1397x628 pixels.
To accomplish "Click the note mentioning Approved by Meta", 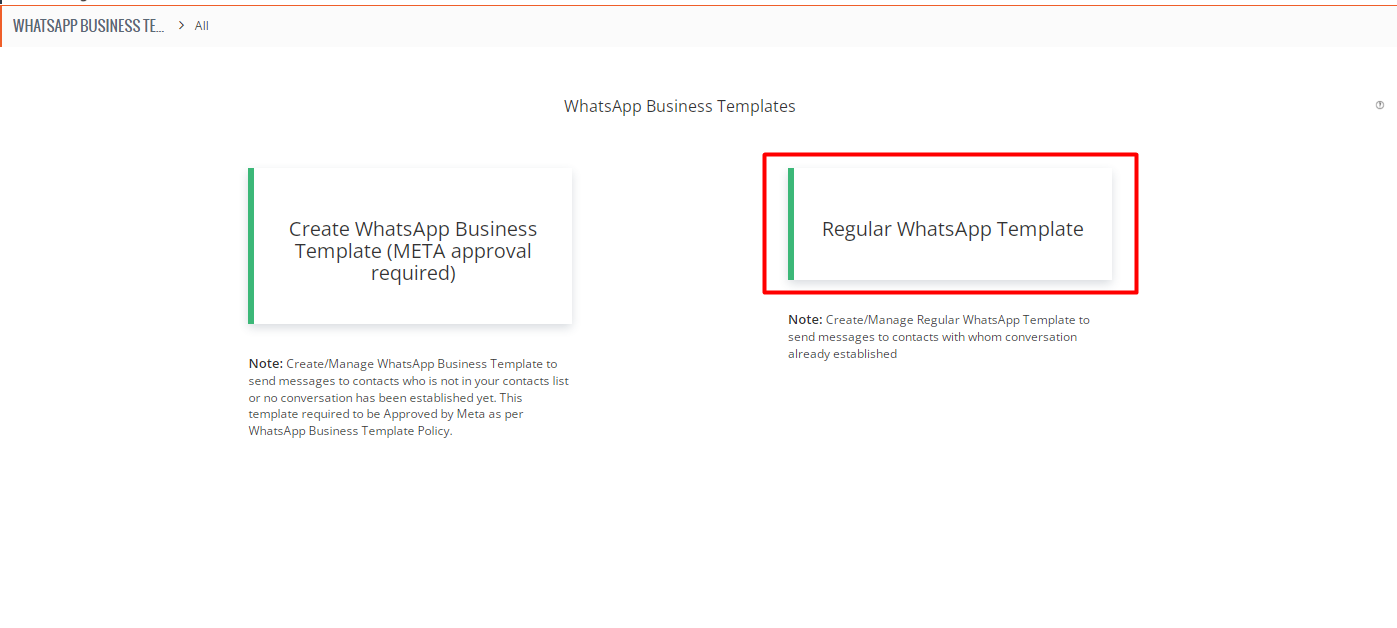I will tap(410, 398).
